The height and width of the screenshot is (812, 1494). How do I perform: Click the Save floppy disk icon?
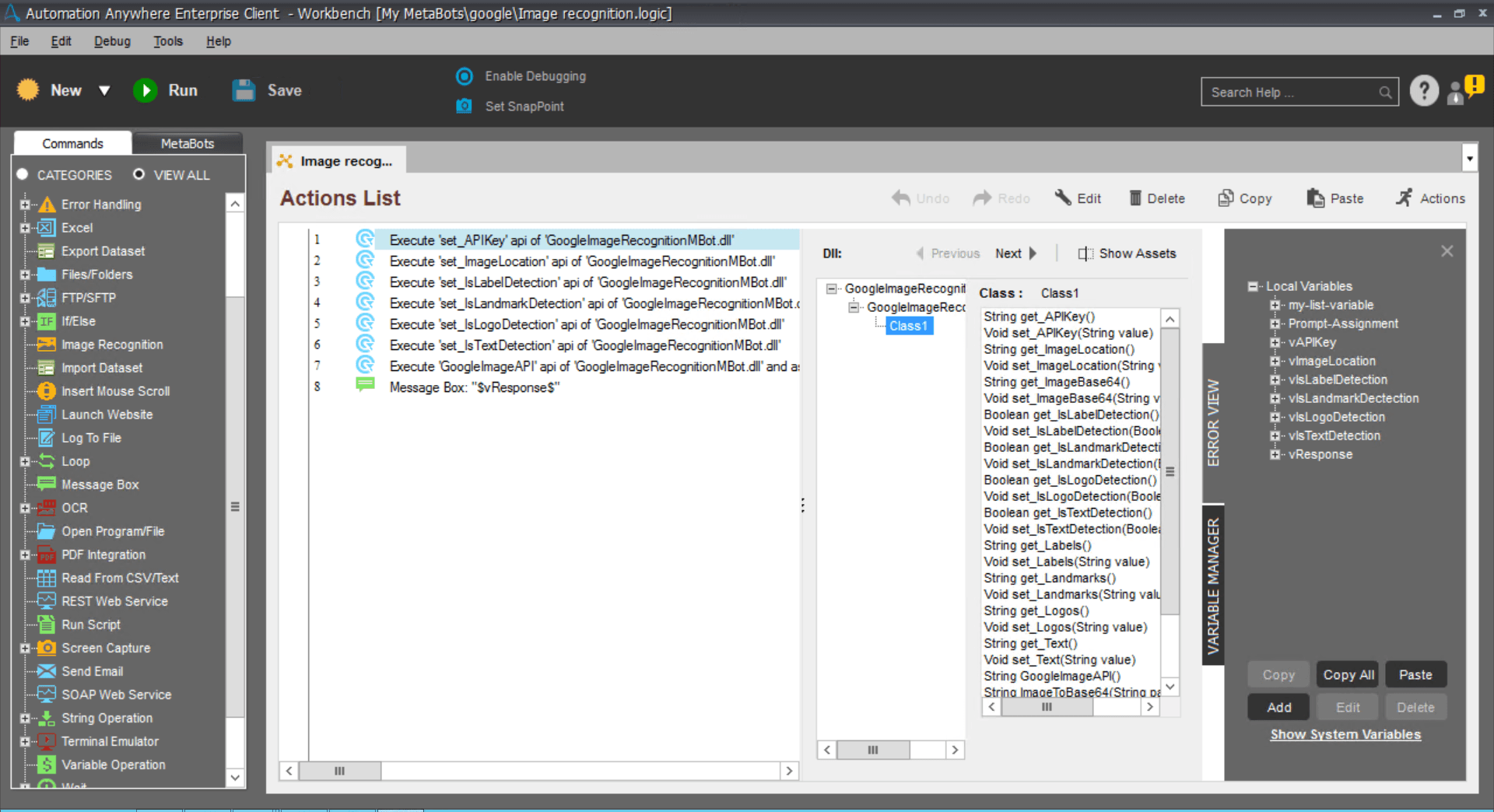[244, 90]
